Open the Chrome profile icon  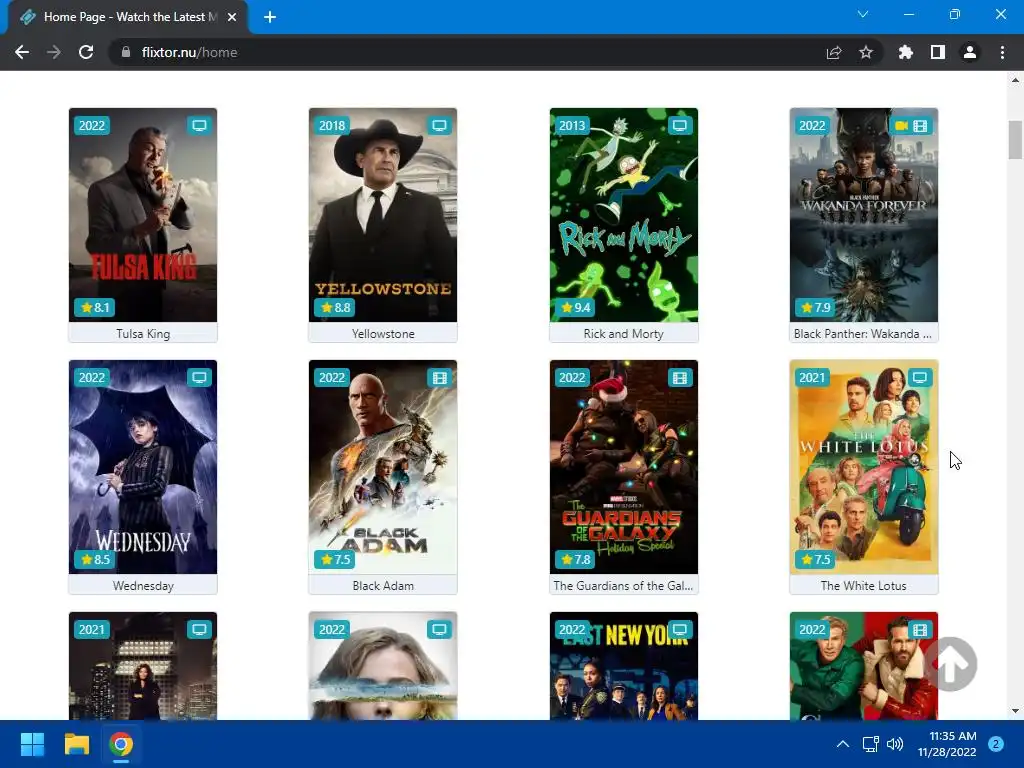[970, 52]
